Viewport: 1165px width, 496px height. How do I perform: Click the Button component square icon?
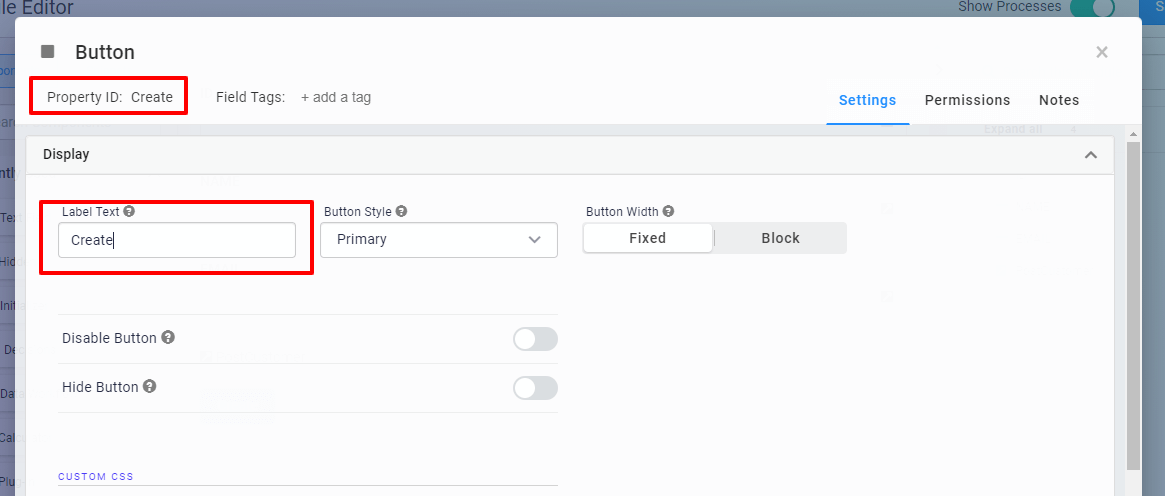click(48, 52)
